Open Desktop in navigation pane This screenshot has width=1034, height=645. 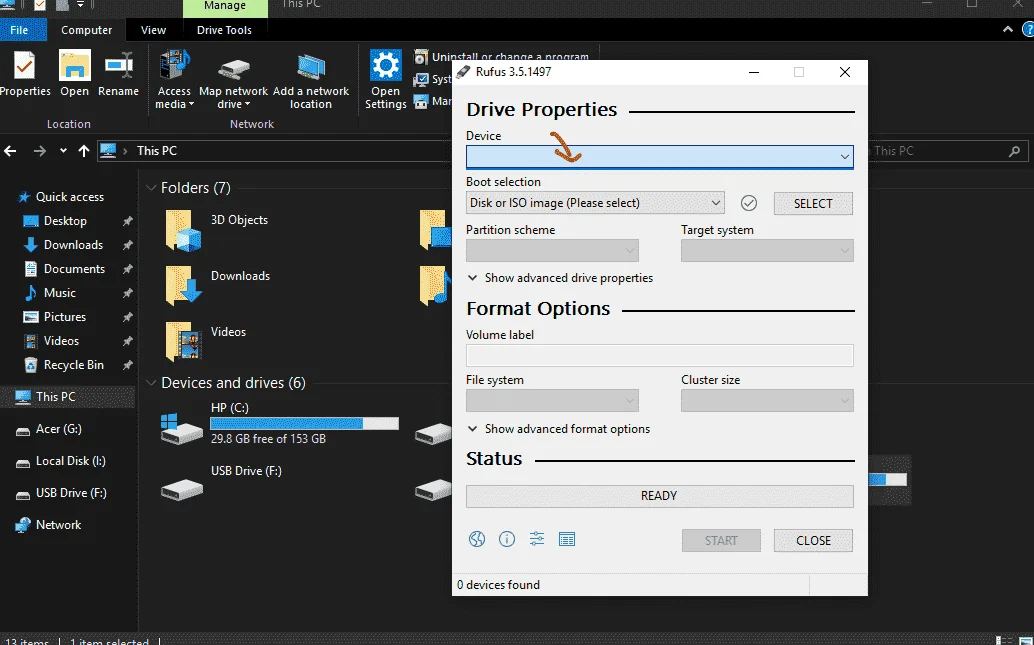(55, 221)
